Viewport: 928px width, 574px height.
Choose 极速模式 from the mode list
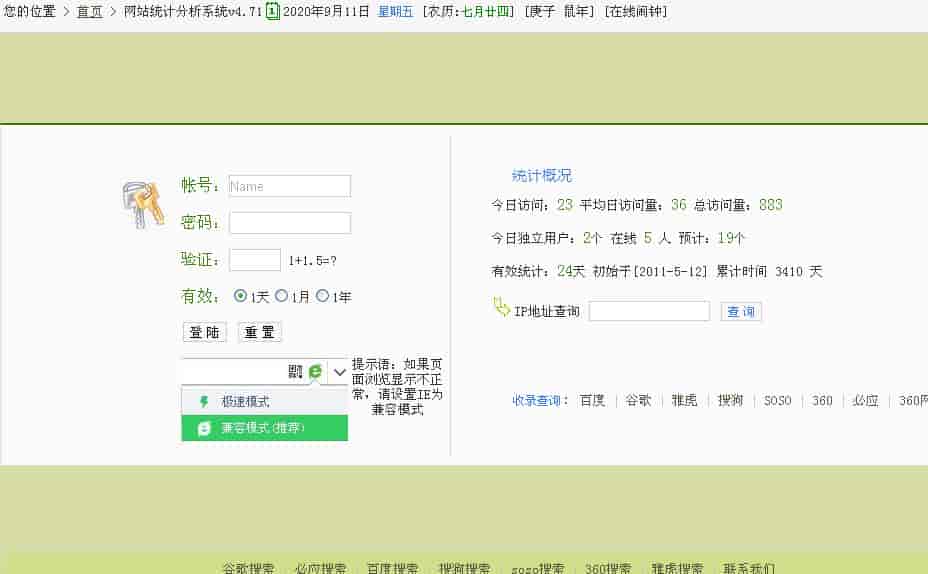coord(265,402)
